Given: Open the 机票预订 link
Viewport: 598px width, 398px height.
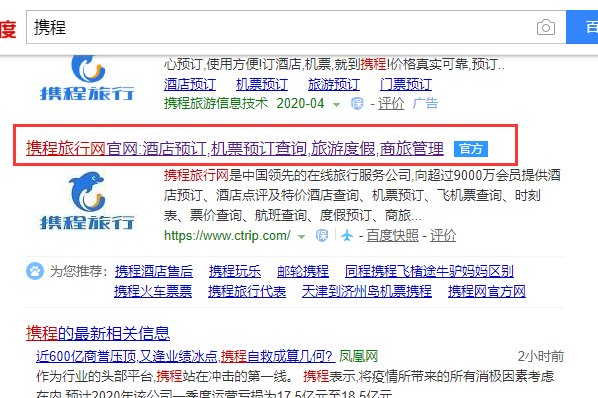Looking at the screenshot, I should (x=262, y=84).
